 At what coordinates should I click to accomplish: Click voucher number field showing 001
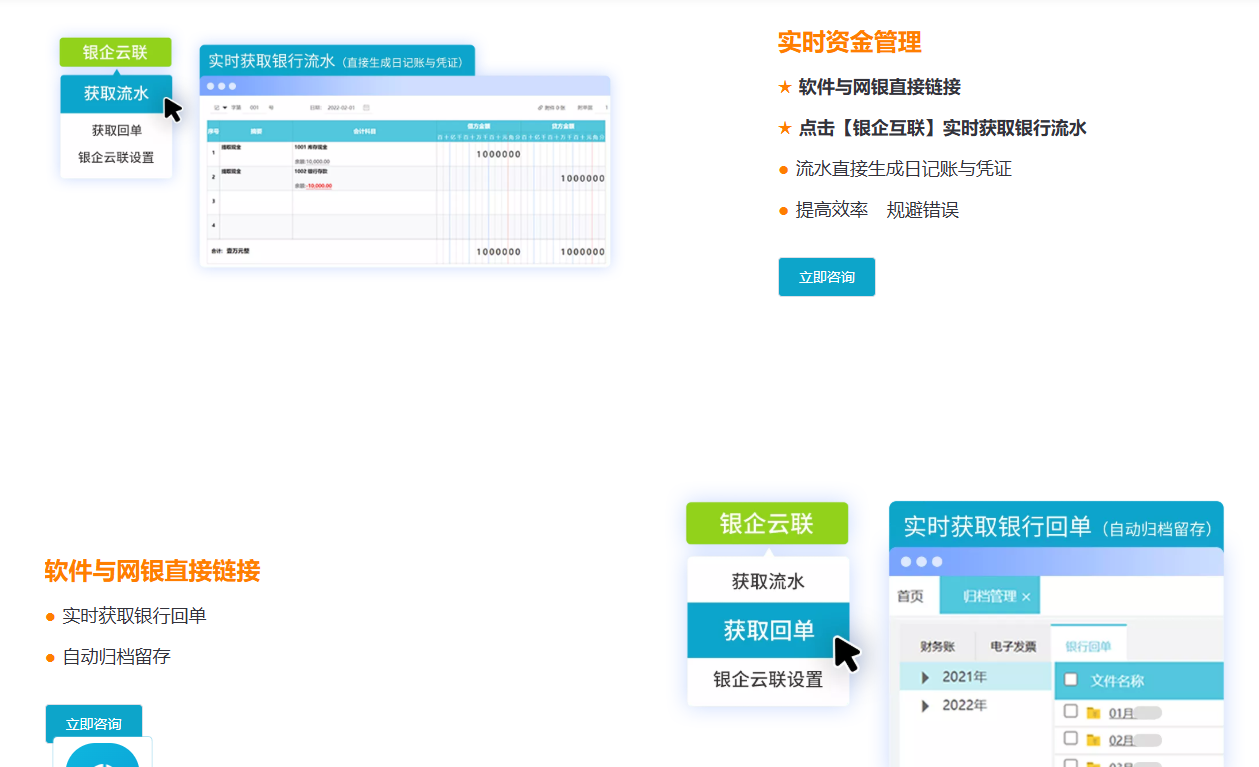[254, 107]
